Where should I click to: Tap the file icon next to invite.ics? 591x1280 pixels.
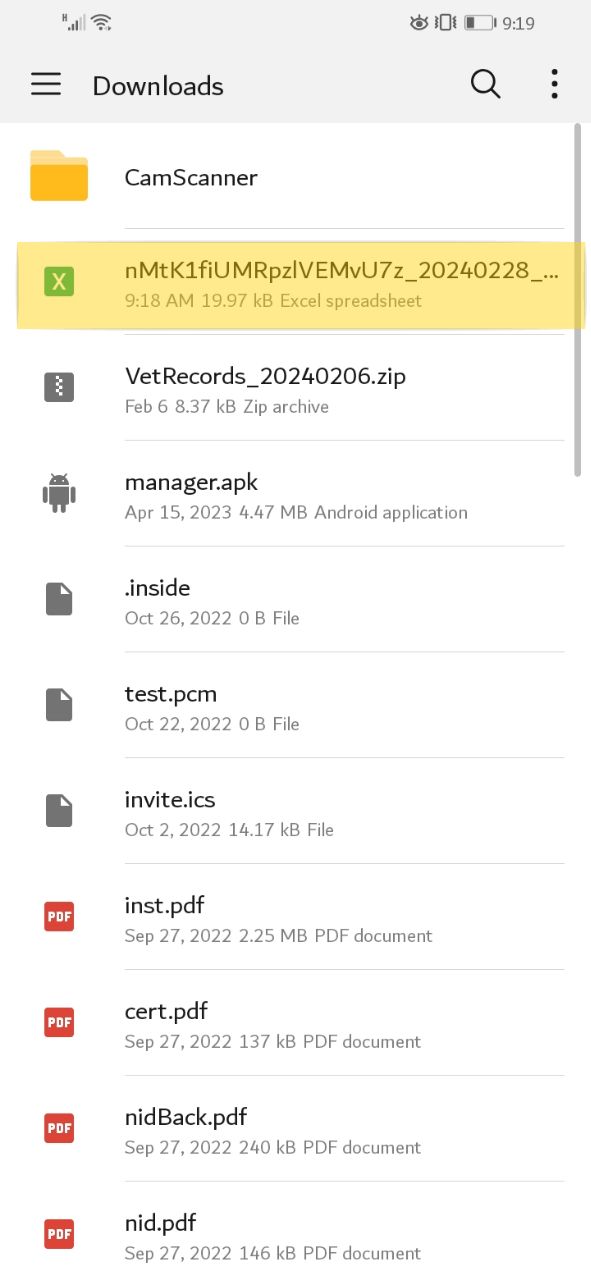tap(59, 811)
